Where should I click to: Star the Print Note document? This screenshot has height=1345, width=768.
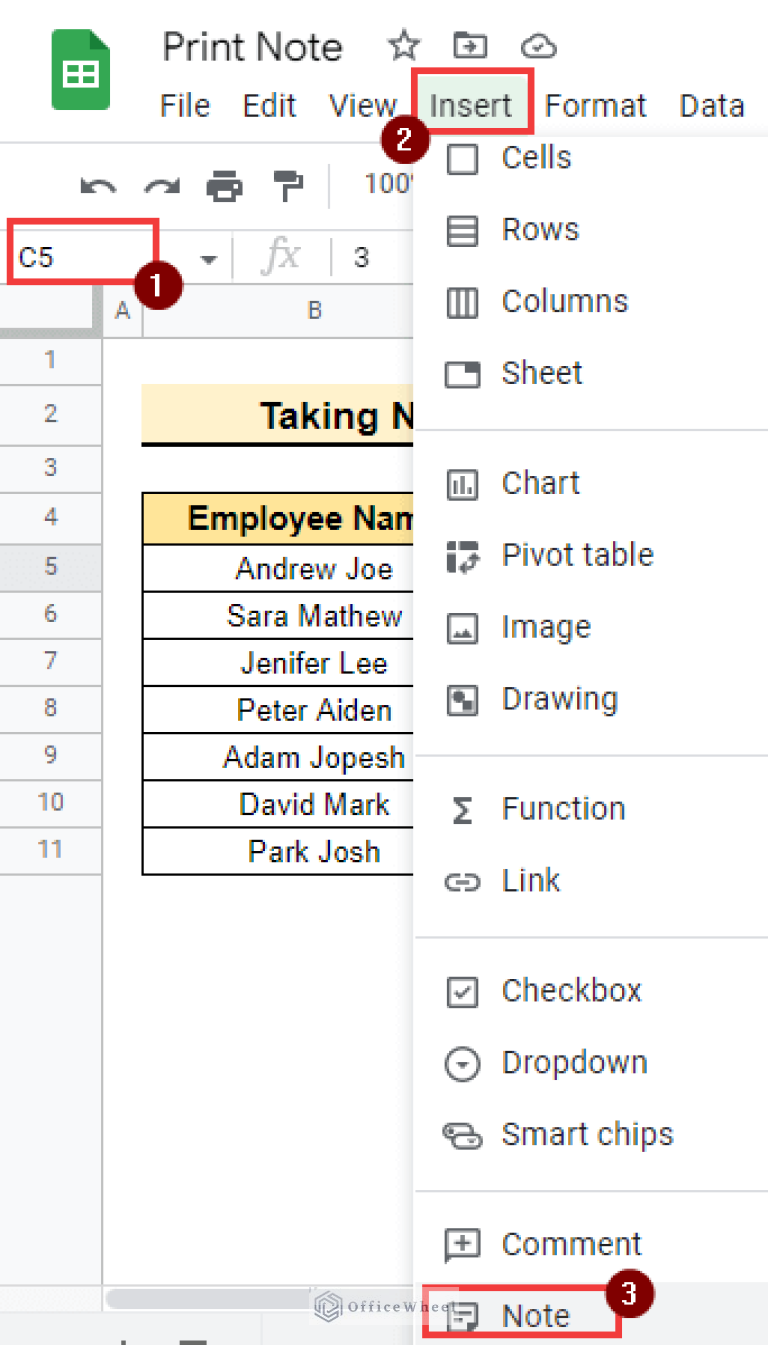[x=404, y=46]
